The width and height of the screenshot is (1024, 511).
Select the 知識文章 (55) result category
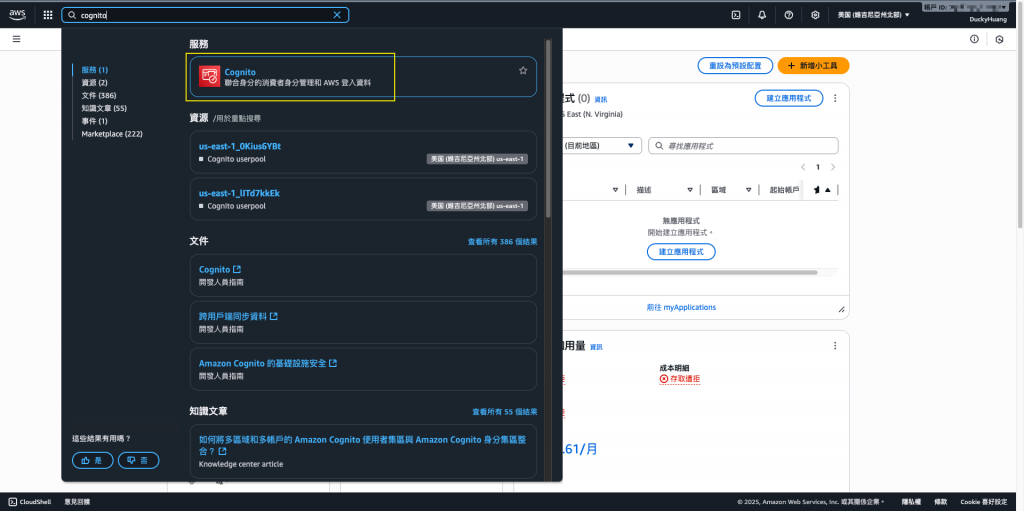tap(104, 108)
